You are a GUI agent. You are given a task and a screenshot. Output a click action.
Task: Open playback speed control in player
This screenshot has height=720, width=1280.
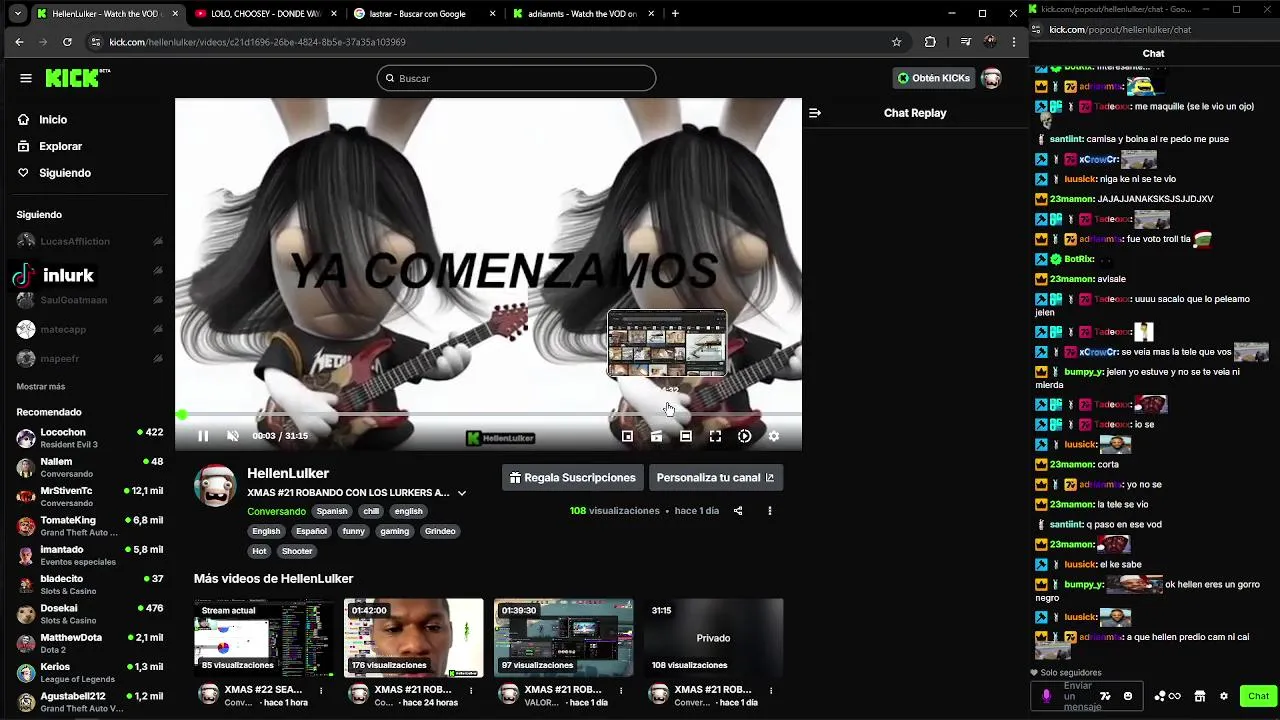[744, 436]
